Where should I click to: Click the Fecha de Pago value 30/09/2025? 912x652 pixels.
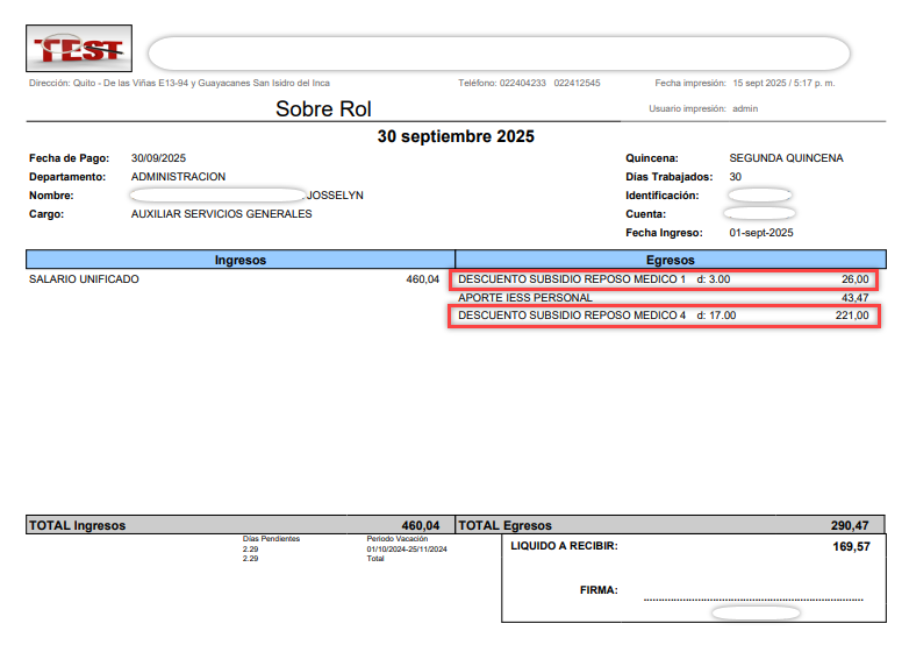tap(158, 158)
